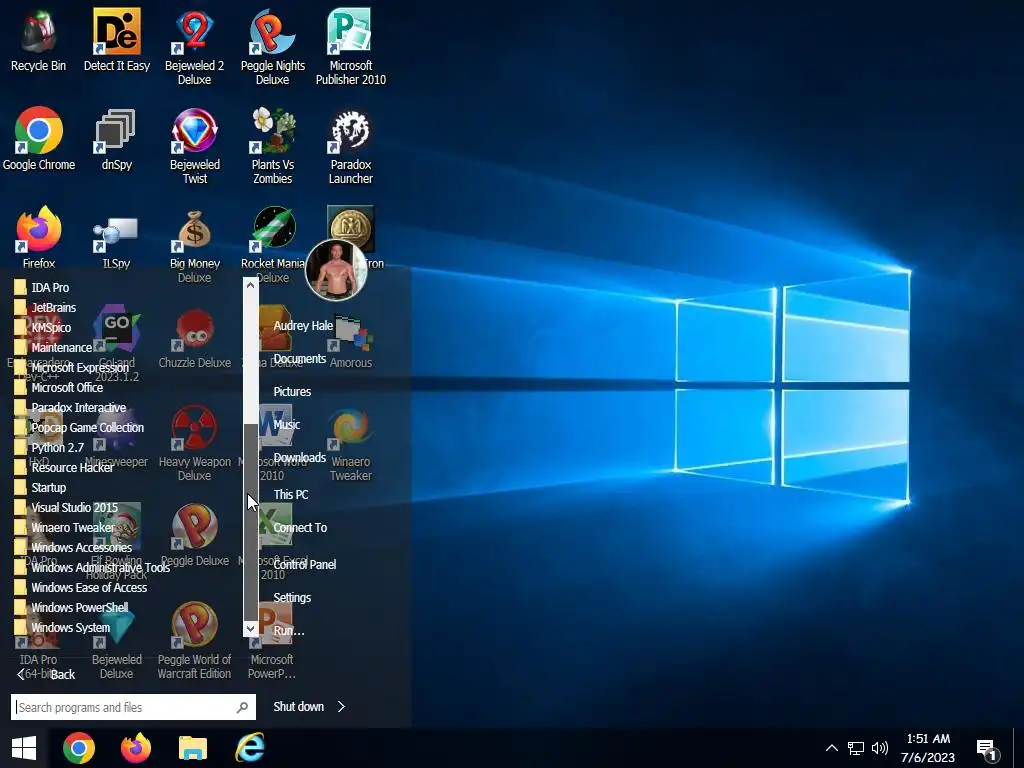Open Peggle Nights Deluxe shortcut
The width and height of the screenshot is (1024, 768).
coord(272,47)
